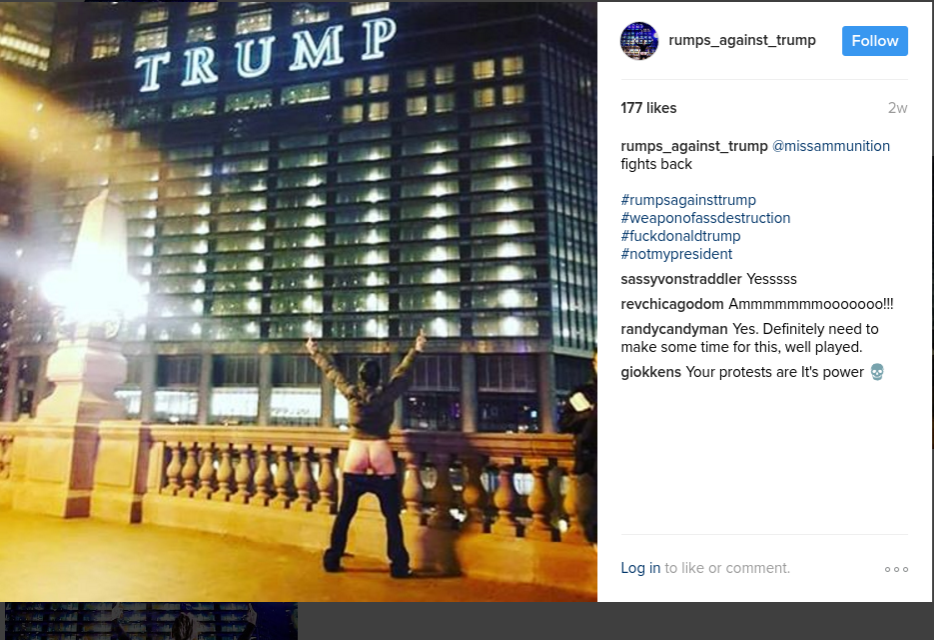Click the caption author rumps_against_trump name

694,146
